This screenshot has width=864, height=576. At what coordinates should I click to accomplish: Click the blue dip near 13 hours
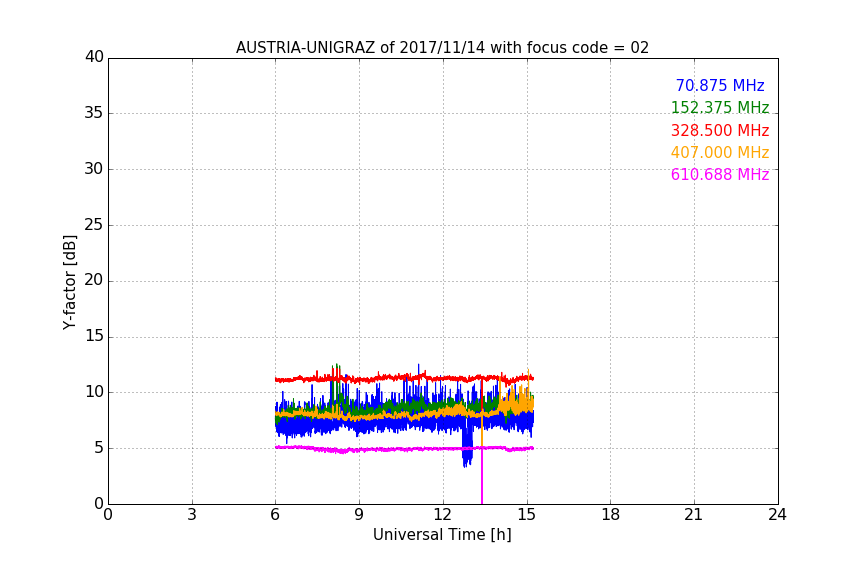[x=467, y=448]
